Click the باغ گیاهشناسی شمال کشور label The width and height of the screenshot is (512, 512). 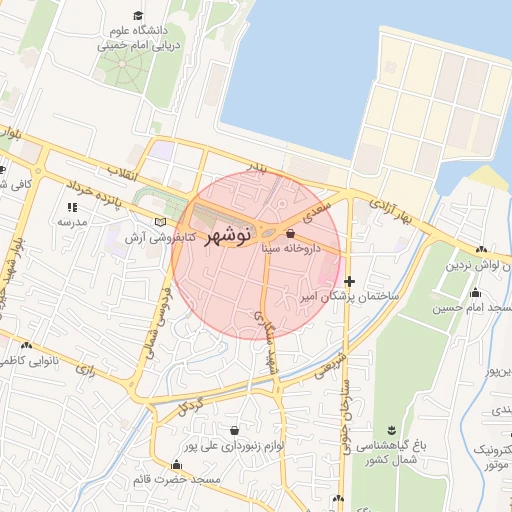coord(391,453)
